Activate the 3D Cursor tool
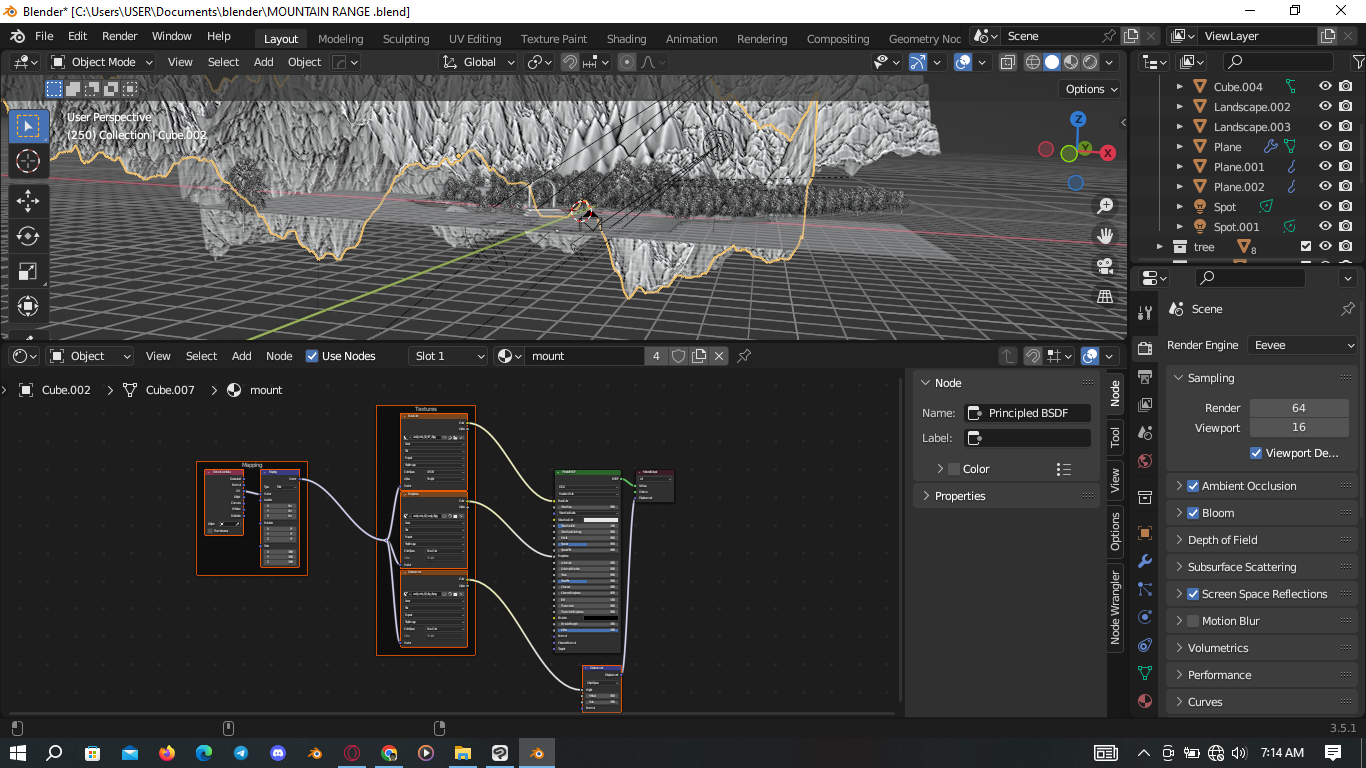 click(x=28, y=161)
